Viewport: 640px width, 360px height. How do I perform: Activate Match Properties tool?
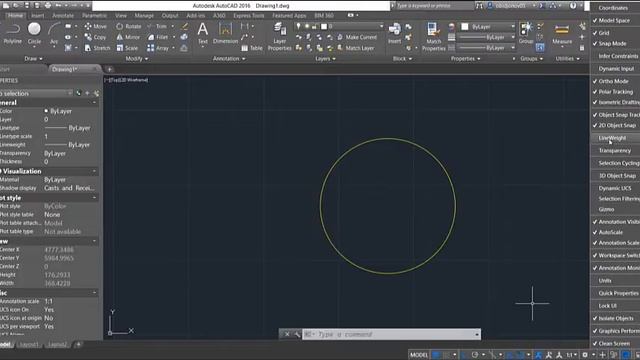coord(433,37)
